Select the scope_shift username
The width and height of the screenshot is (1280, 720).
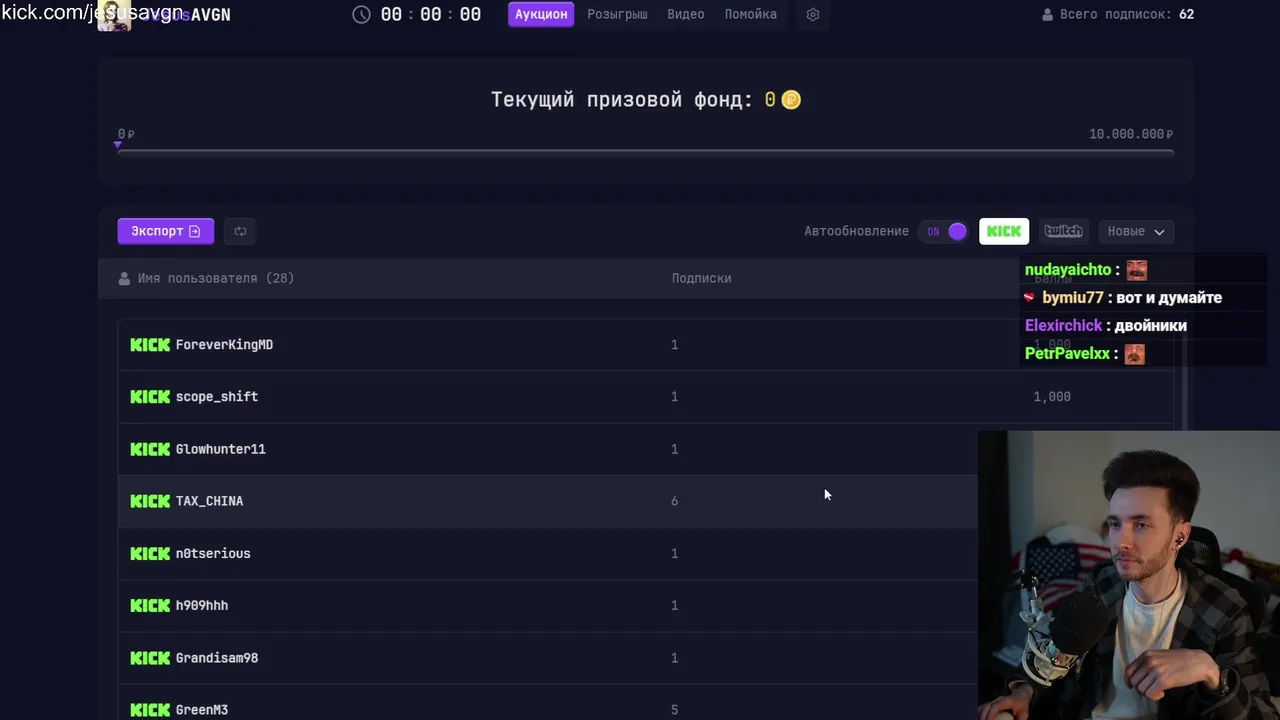coord(217,396)
